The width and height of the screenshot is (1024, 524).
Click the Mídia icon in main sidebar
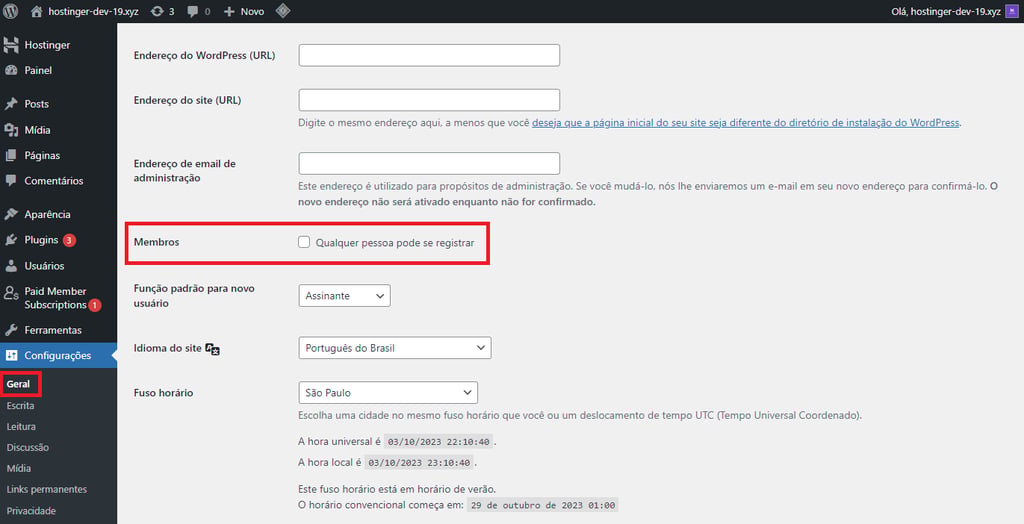(11, 129)
